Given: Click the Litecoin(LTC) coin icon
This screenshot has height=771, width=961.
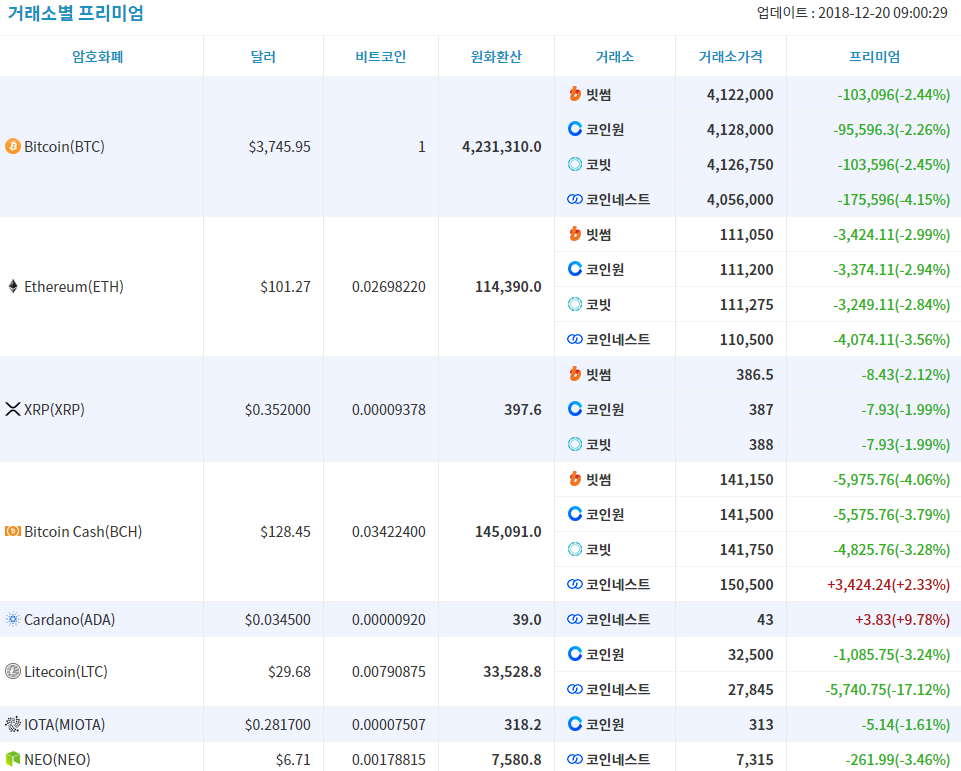Looking at the screenshot, I should coord(13,671).
